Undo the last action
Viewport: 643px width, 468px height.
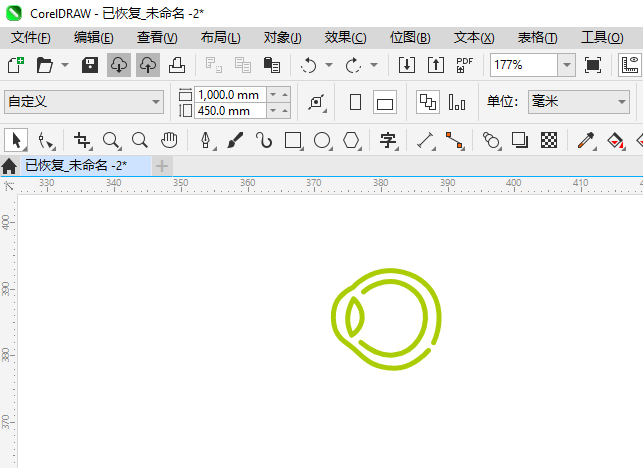[308, 65]
